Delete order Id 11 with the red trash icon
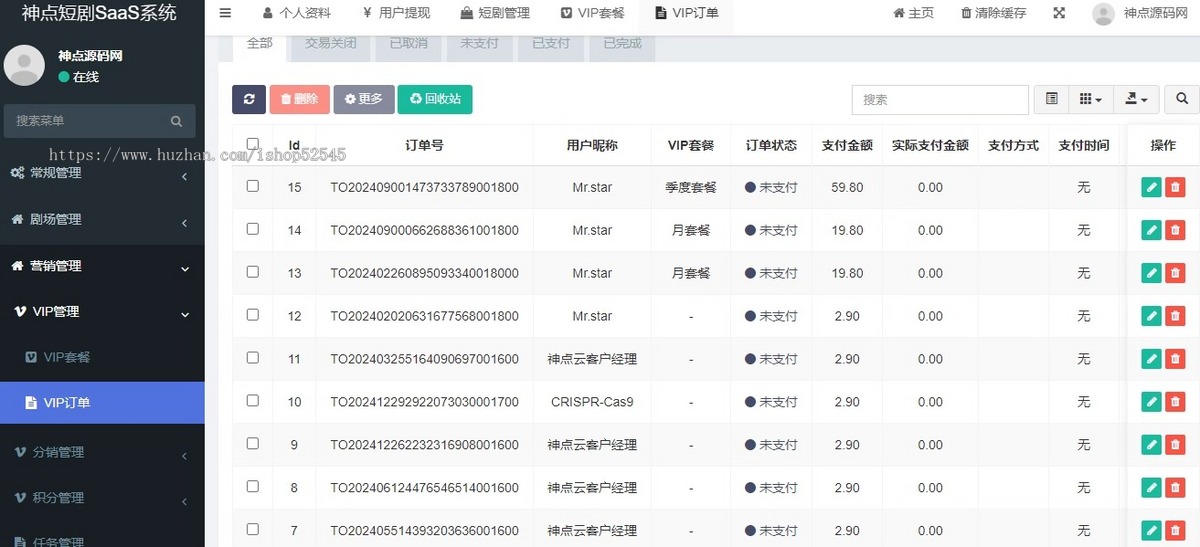 1175,359
